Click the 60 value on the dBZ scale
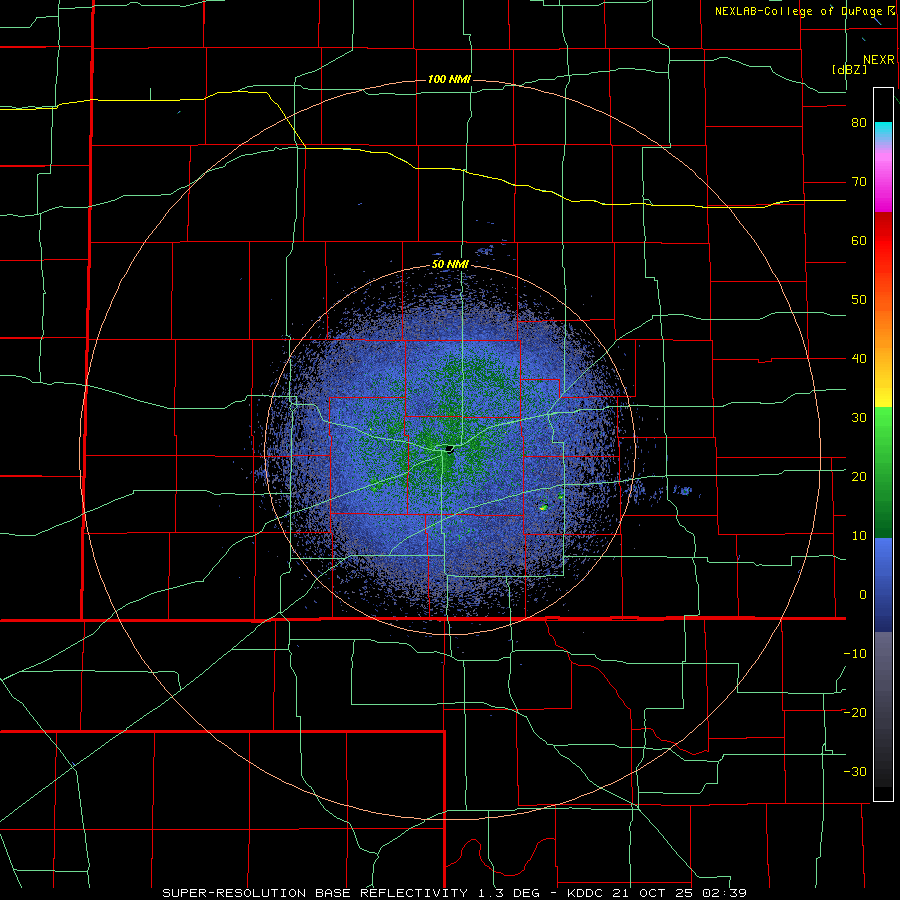 tap(859, 240)
